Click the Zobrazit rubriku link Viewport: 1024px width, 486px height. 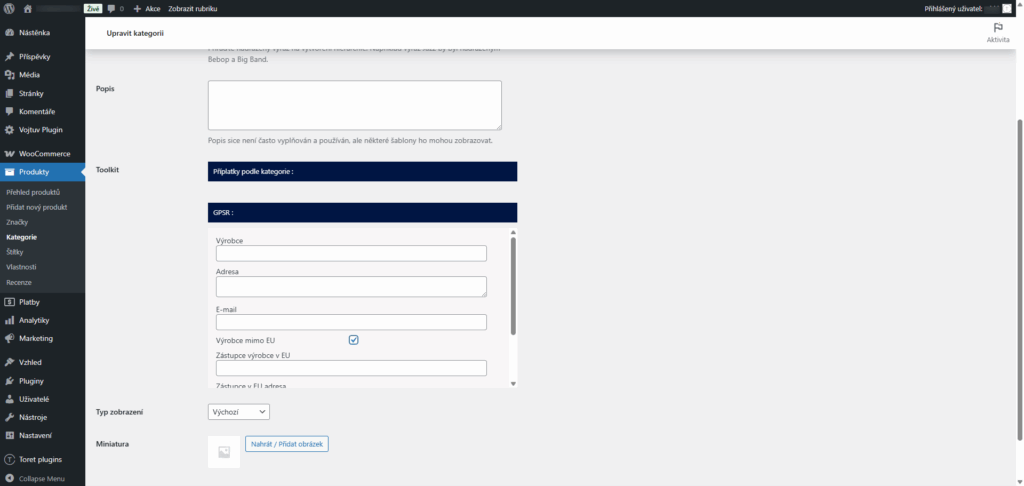click(193, 9)
